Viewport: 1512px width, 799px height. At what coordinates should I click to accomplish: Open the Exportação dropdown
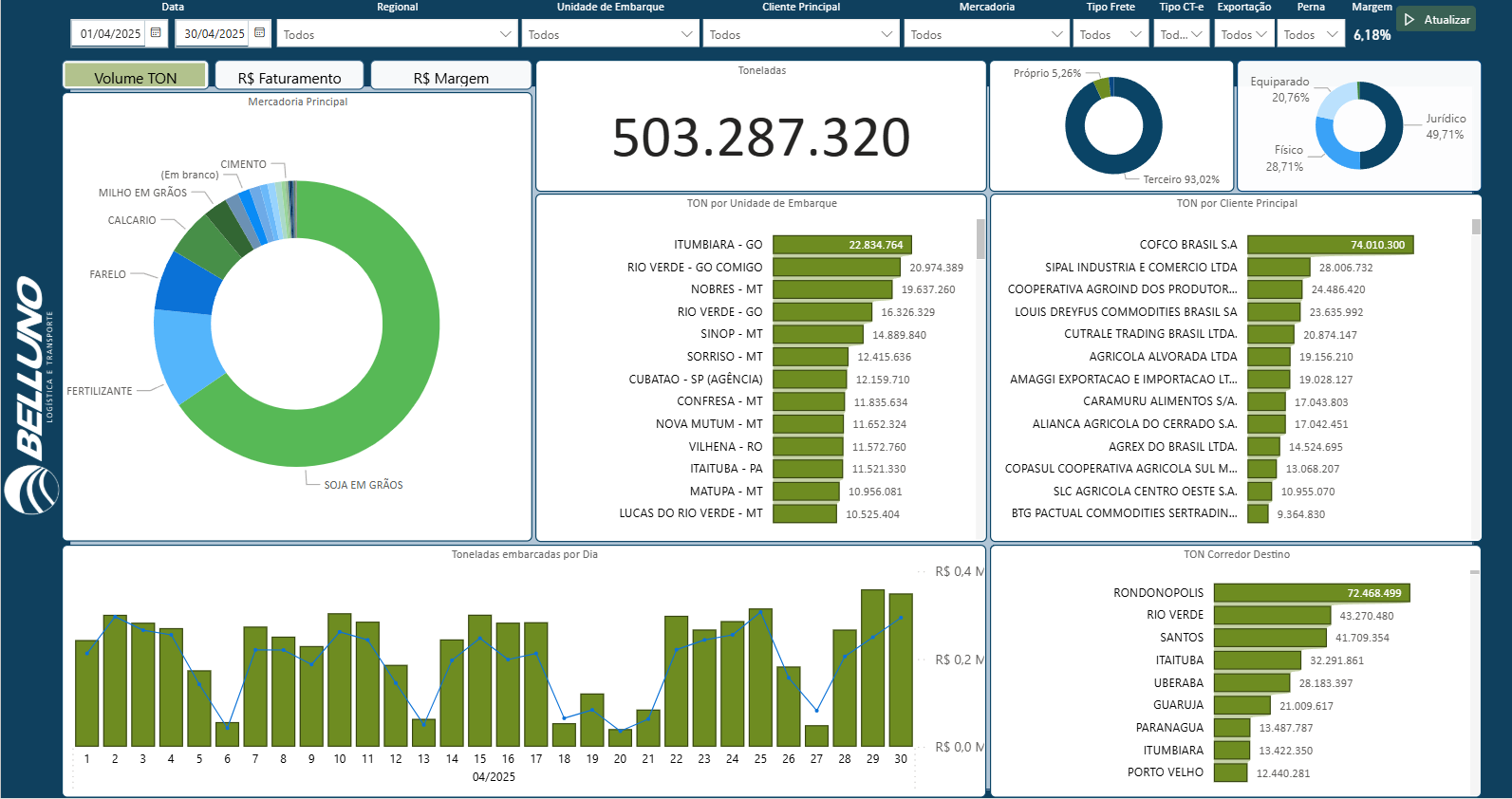[1244, 34]
